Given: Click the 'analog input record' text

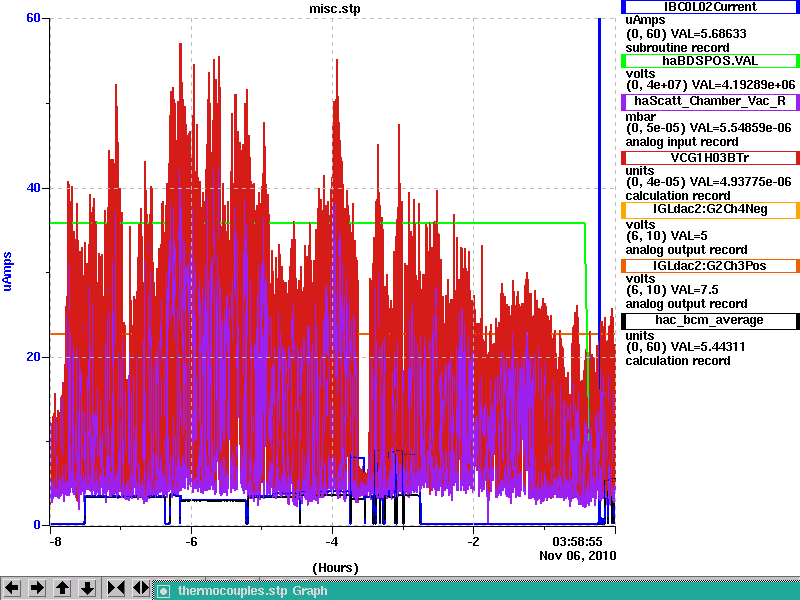Looking at the screenshot, I should [x=682, y=142].
